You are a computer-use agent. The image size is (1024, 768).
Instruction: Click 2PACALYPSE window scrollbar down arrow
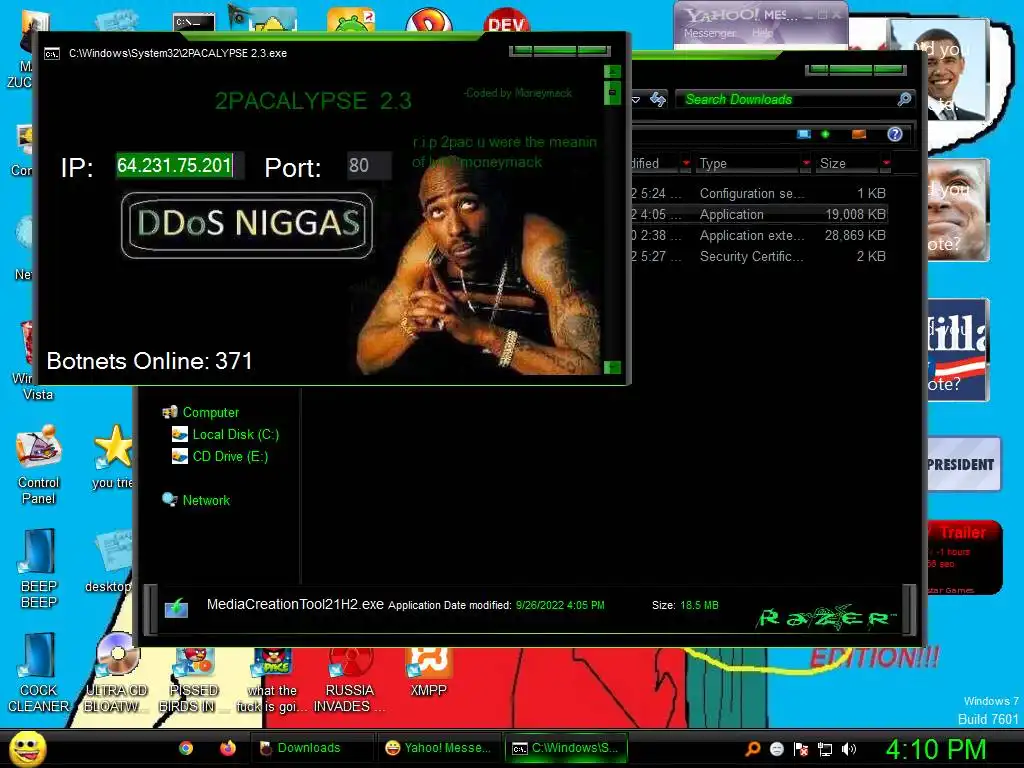[612, 367]
